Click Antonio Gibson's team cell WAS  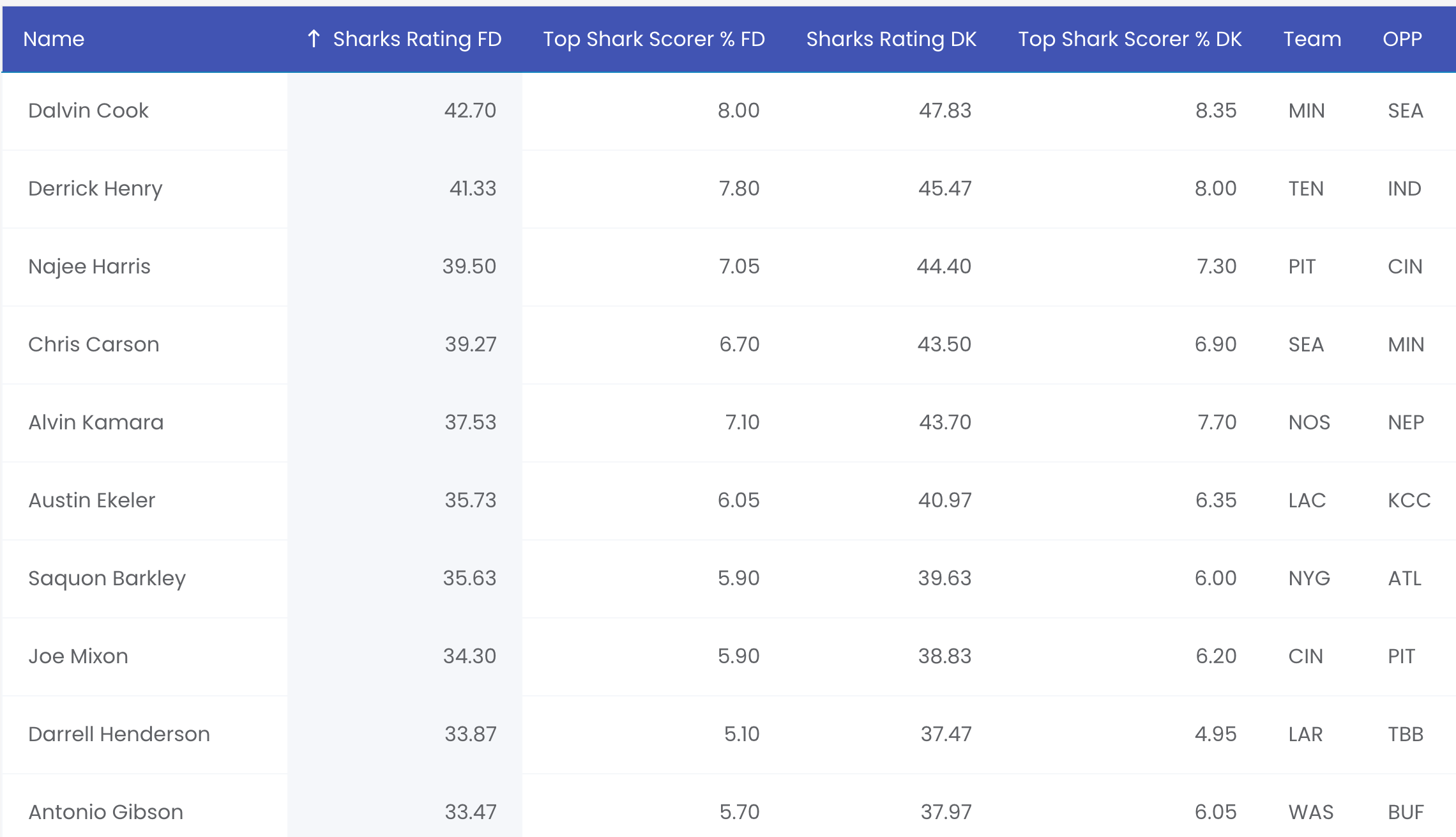pyautogui.click(x=1311, y=812)
